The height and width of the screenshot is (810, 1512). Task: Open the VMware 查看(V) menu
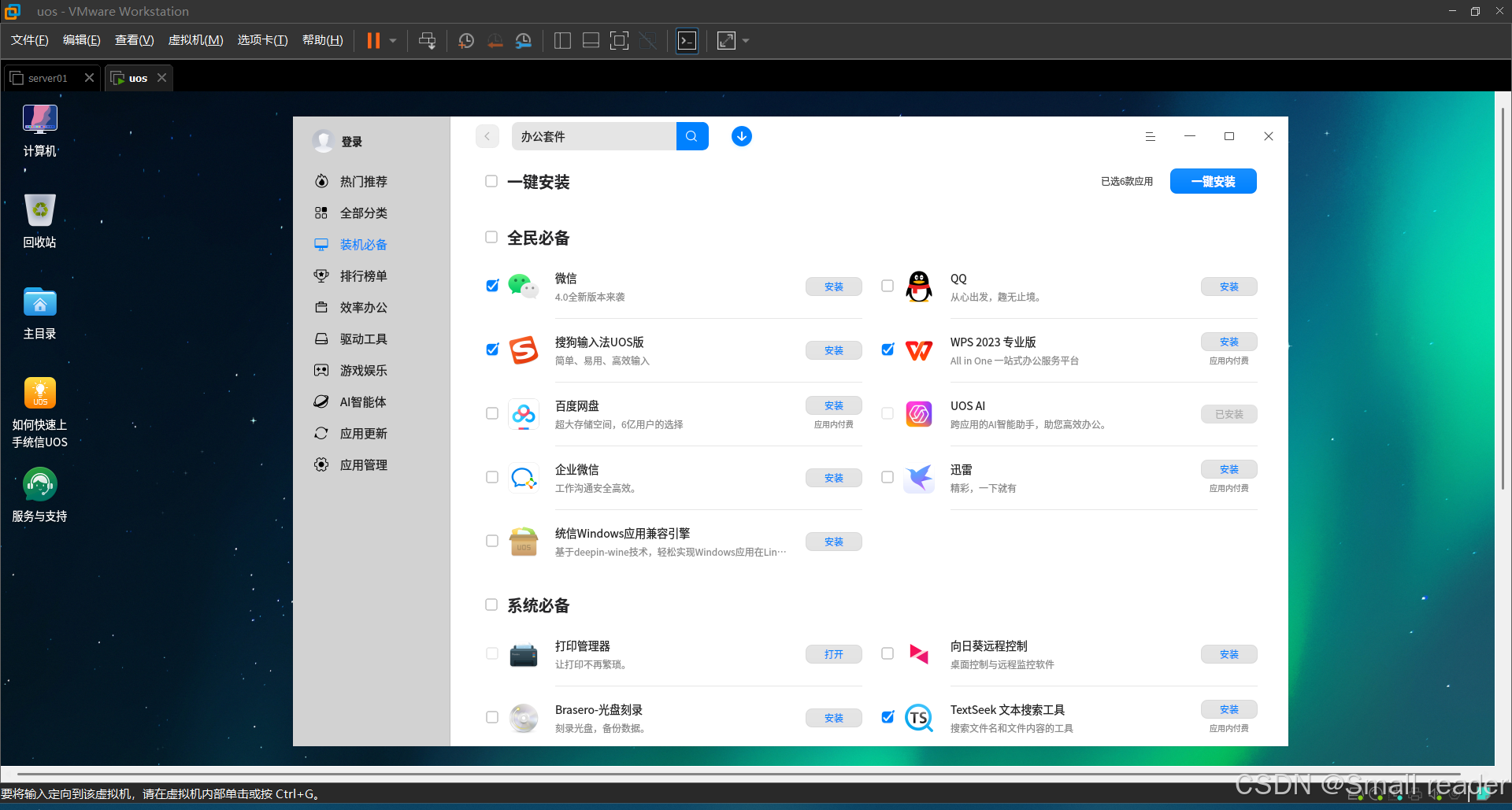(x=135, y=40)
